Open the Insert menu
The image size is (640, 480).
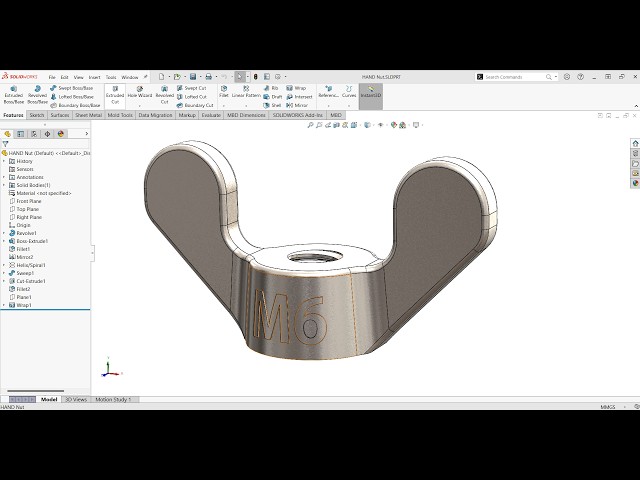click(94, 77)
